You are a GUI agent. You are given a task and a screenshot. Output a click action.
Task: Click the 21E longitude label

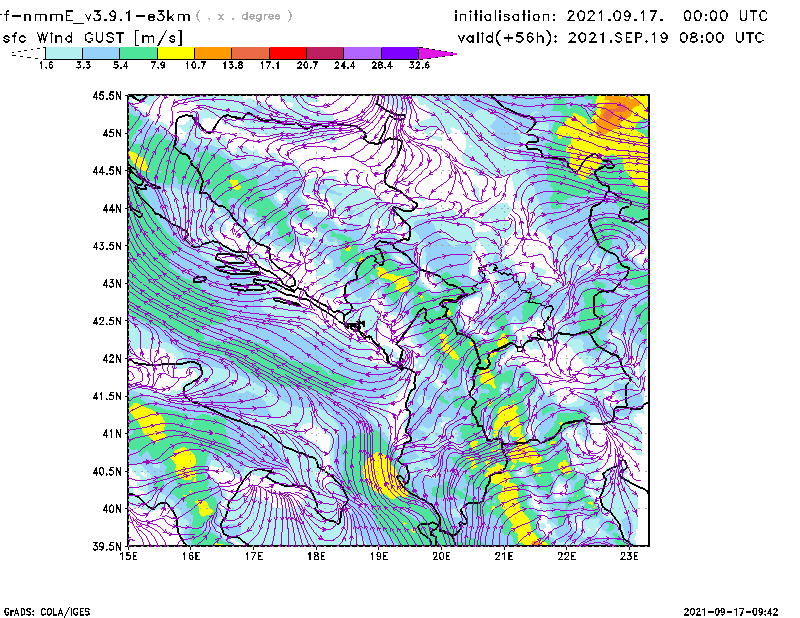pyautogui.click(x=504, y=556)
